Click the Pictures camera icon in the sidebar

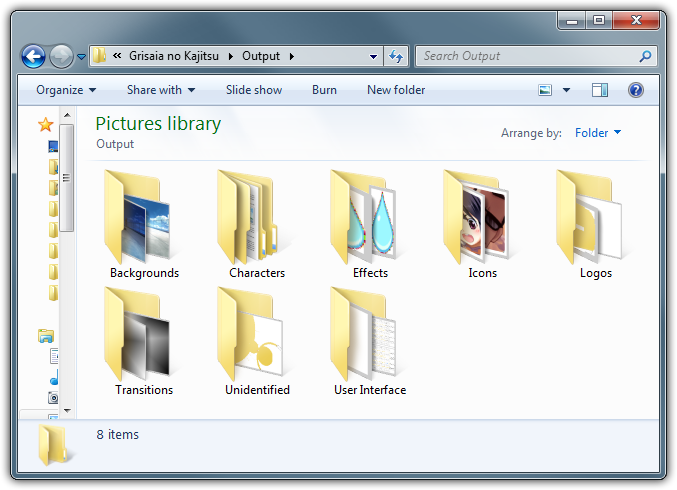(54, 398)
